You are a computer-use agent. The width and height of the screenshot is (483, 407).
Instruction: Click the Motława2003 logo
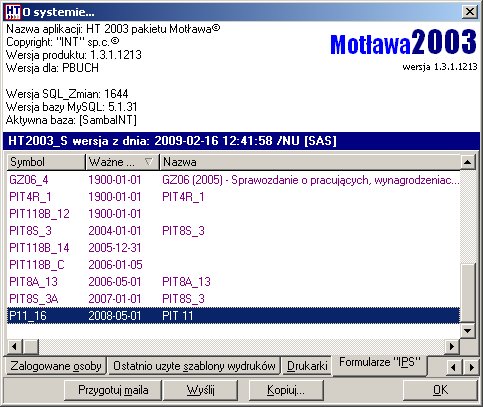403,43
